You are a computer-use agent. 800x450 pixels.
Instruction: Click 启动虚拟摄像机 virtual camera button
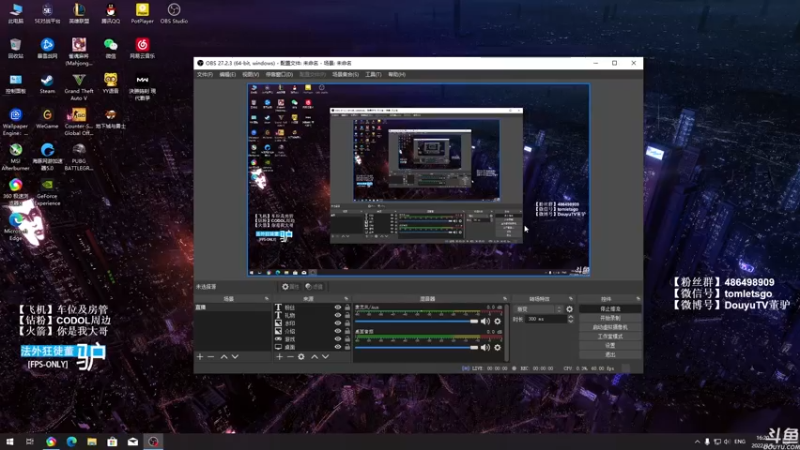click(x=610, y=327)
